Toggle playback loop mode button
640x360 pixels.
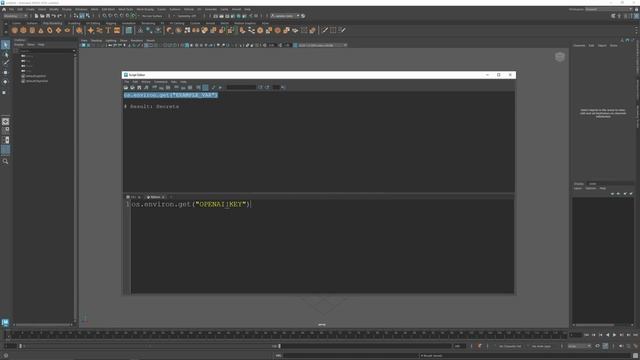tap(598, 346)
